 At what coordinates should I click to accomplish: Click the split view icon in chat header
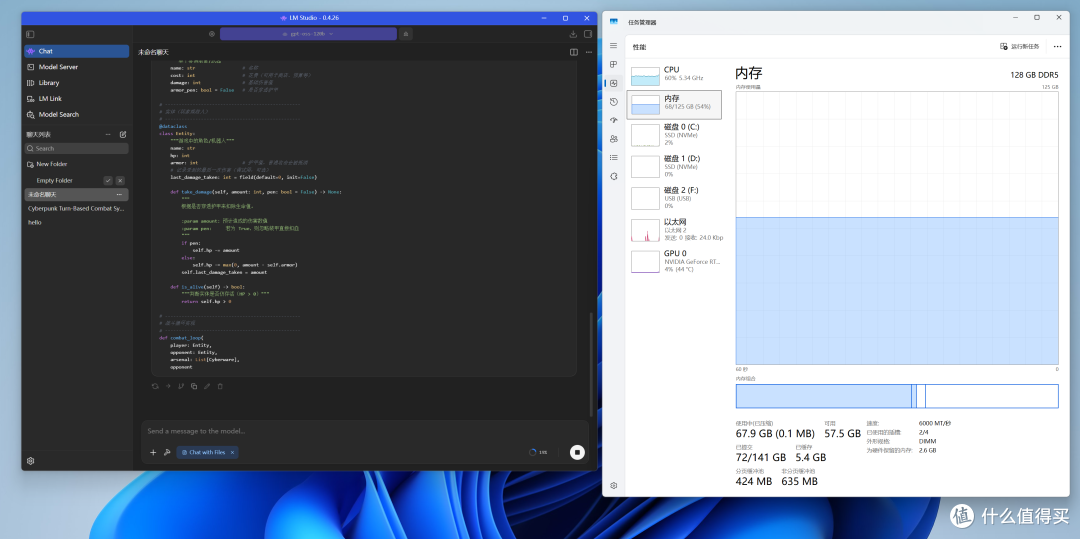tap(574, 52)
